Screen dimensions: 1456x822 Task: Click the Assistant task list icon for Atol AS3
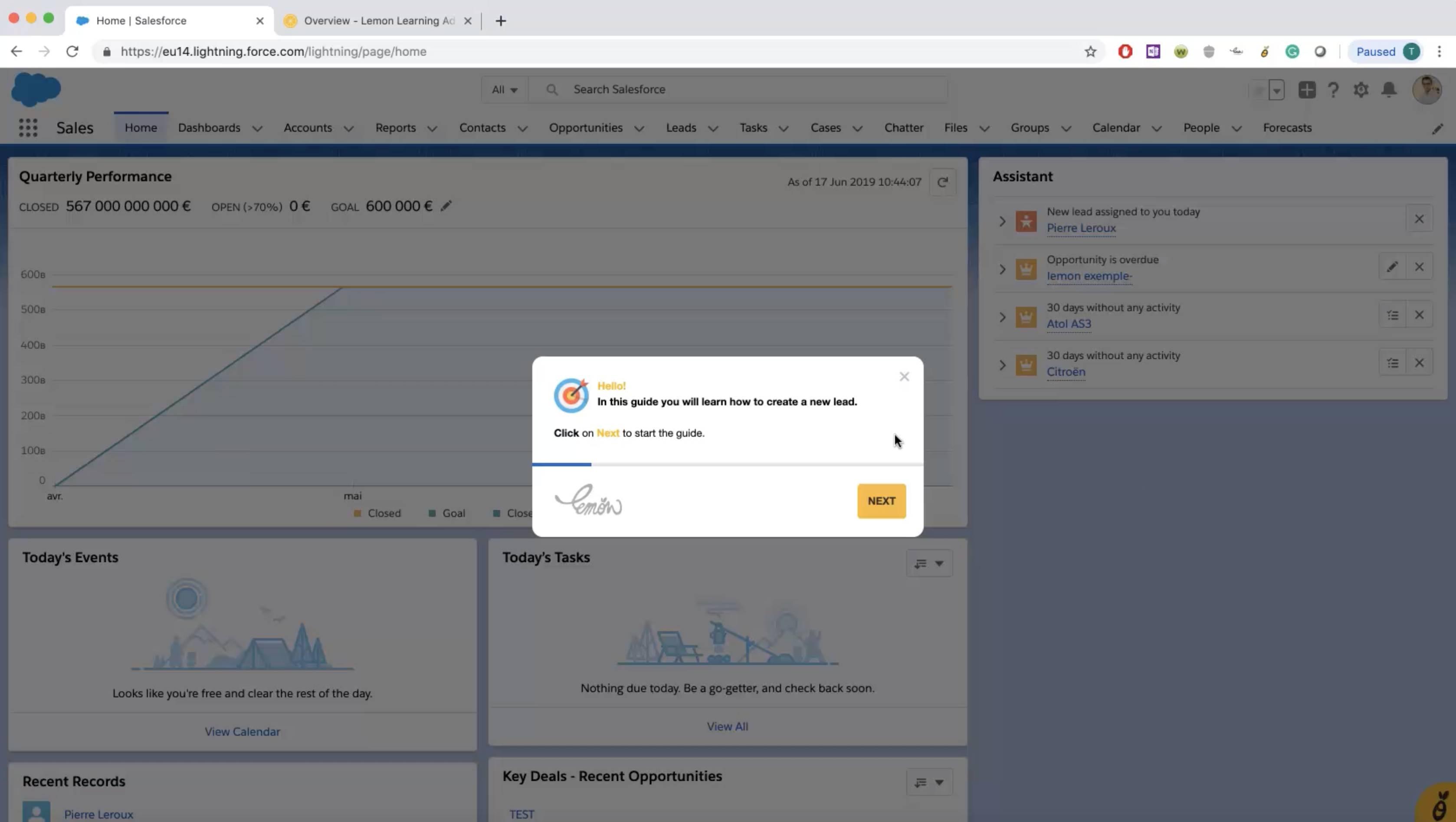tap(1393, 315)
